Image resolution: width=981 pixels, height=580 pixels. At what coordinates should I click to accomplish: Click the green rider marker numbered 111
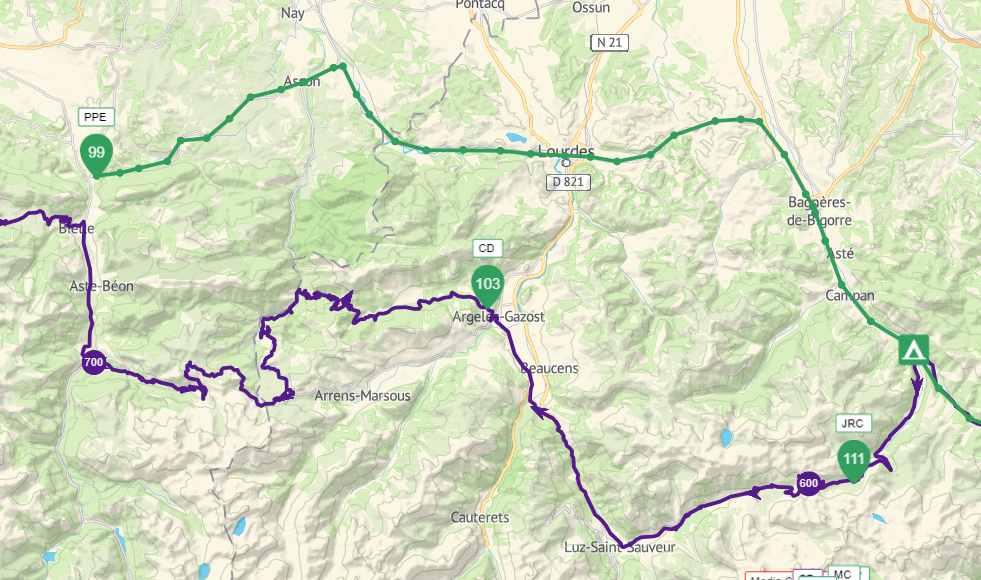tap(854, 461)
